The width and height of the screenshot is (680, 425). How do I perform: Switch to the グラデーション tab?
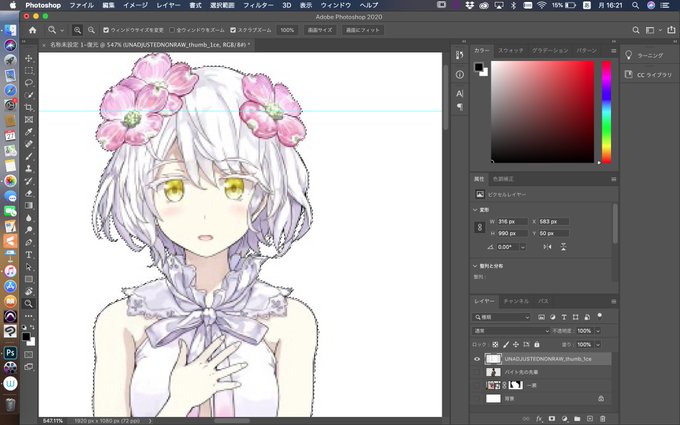click(x=550, y=51)
